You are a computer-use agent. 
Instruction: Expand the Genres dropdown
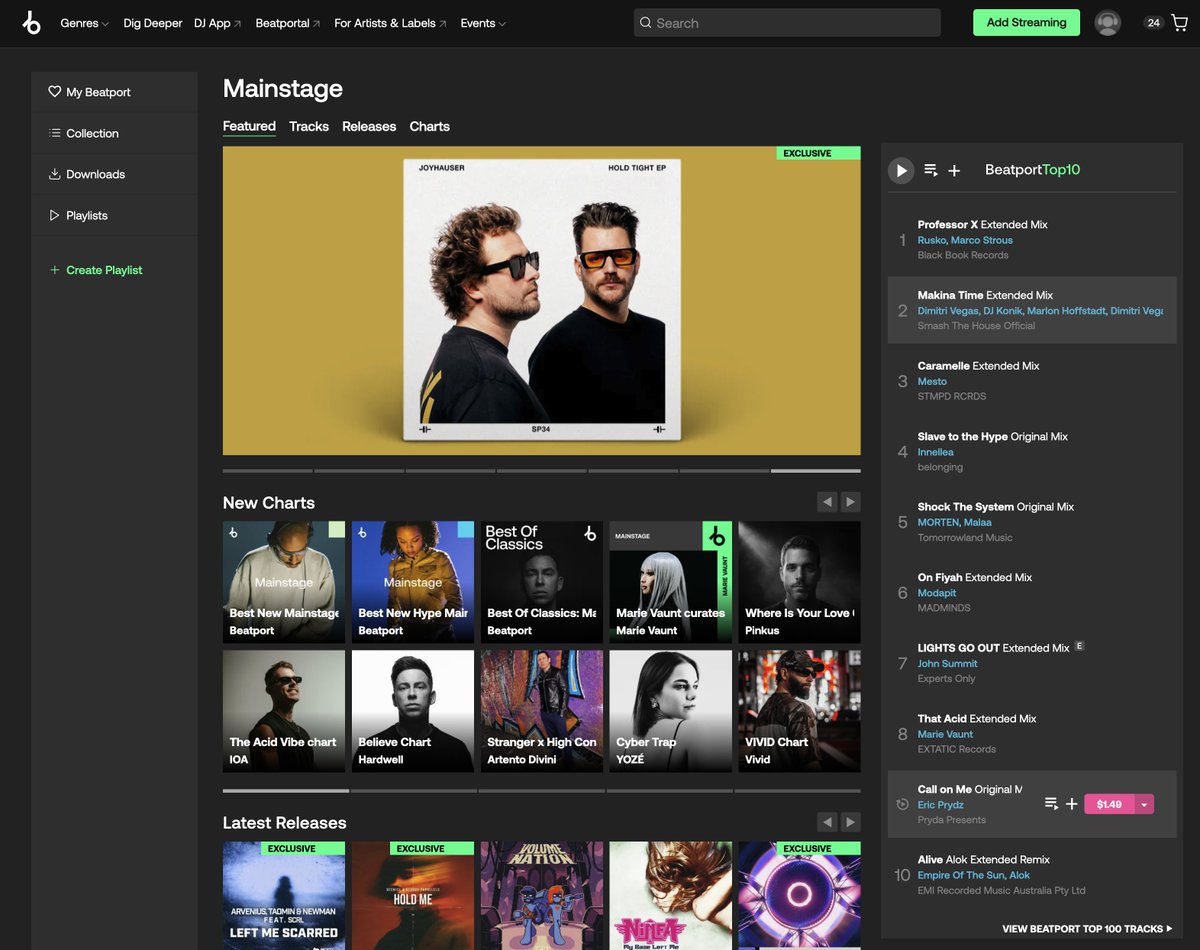tap(85, 23)
